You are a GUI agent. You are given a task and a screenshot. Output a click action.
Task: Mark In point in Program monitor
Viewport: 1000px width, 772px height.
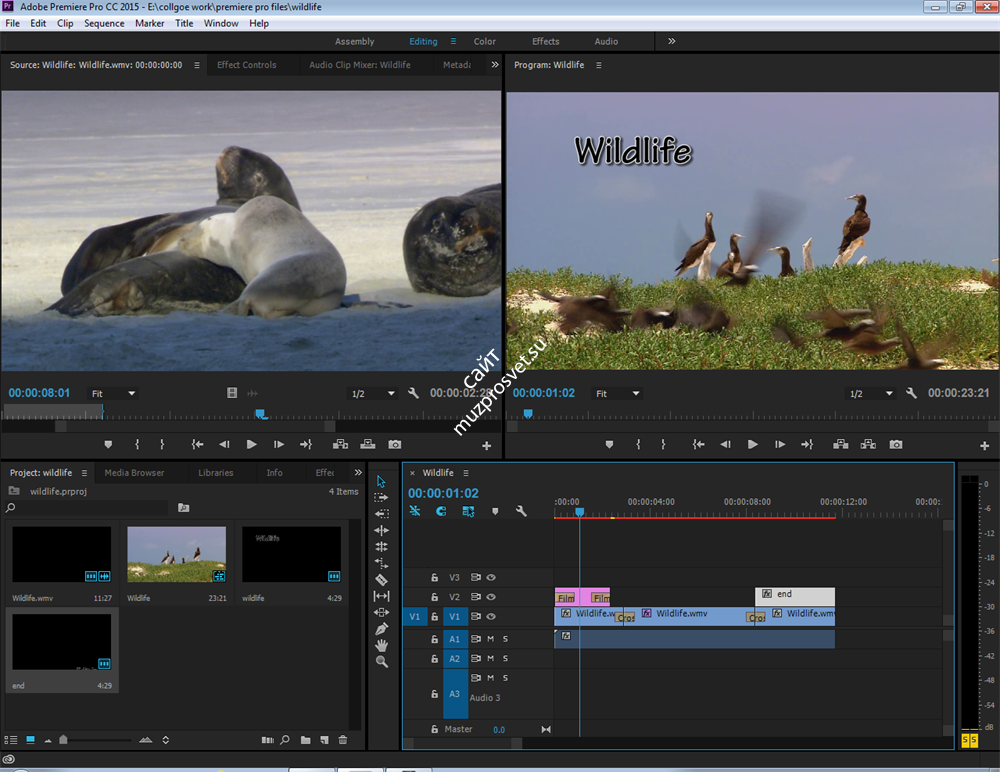[x=638, y=444]
